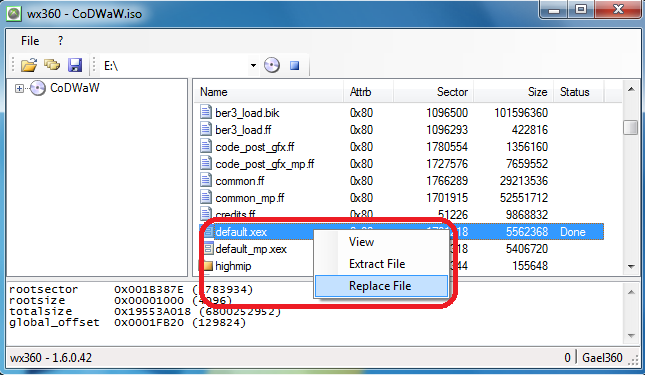645x375 pixels.
Task: Click the blue stop square icon
Action: (295, 65)
